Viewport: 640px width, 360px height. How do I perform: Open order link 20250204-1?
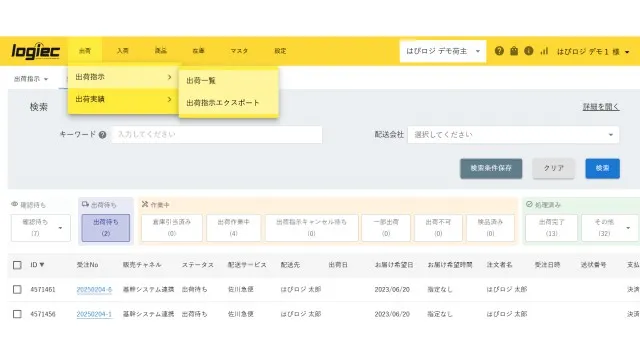coord(94,314)
